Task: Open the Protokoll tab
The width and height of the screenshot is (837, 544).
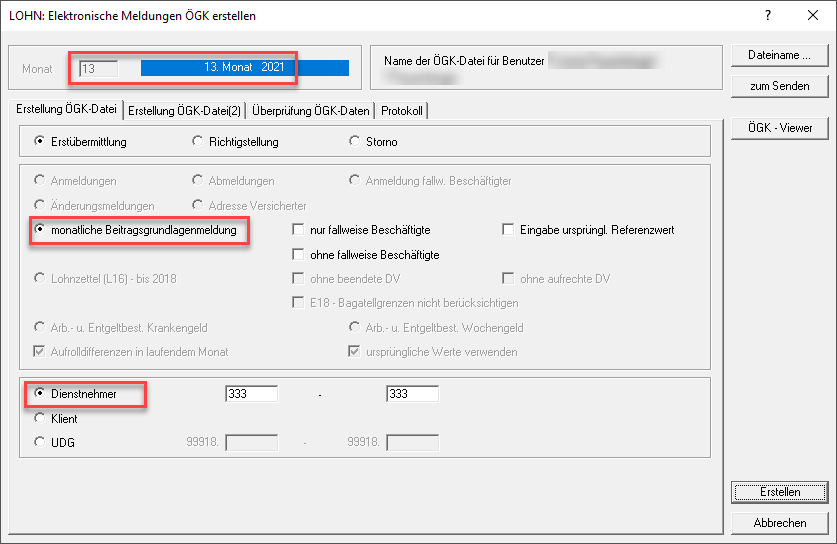Action: point(402,111)
